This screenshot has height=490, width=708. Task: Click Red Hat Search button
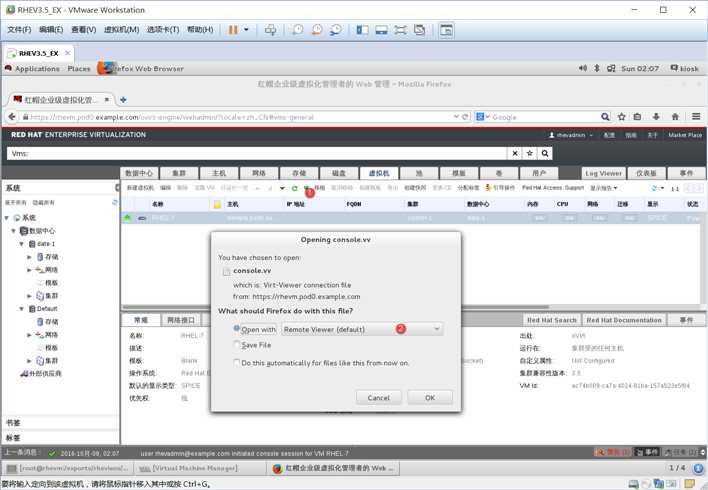click(x=552, y=320)
